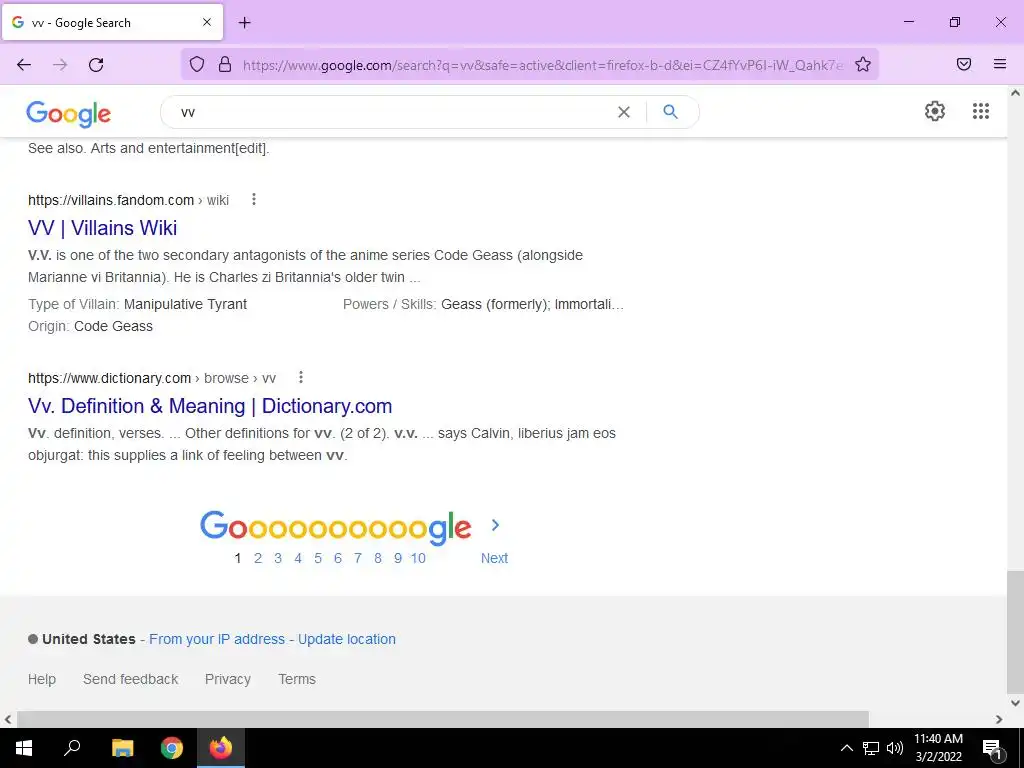Go back using the browser back arrow

click(24, 65)
